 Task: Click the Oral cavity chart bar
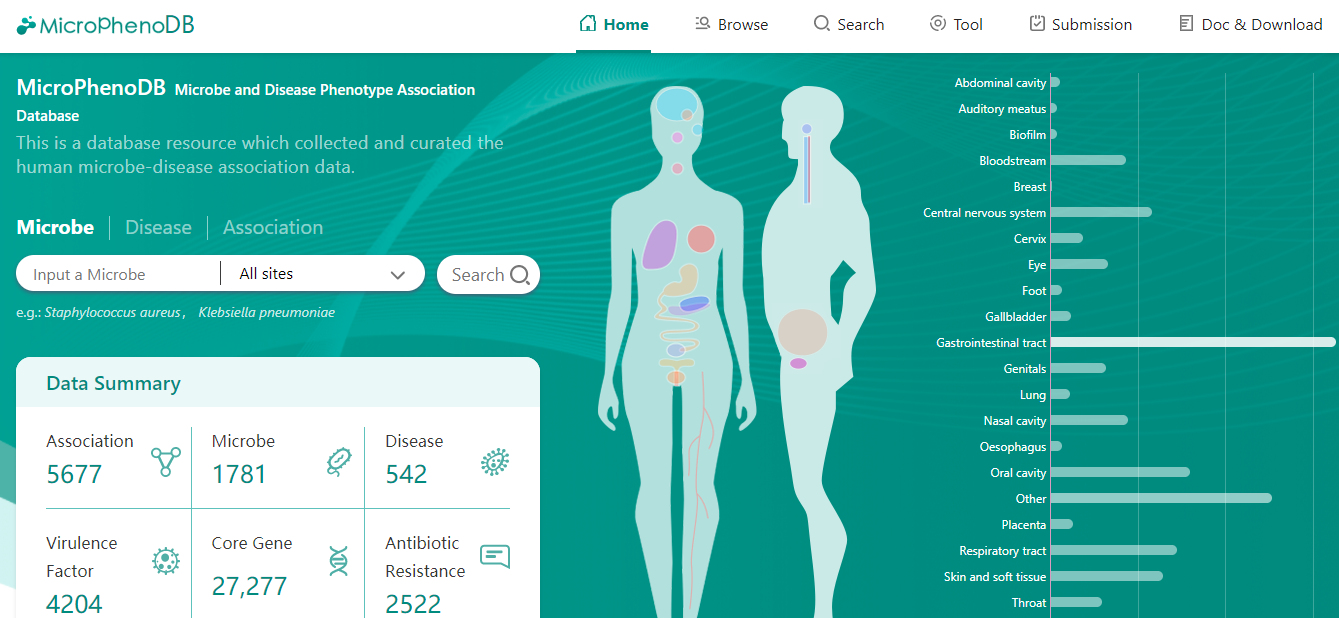[x=1120, y=472]
